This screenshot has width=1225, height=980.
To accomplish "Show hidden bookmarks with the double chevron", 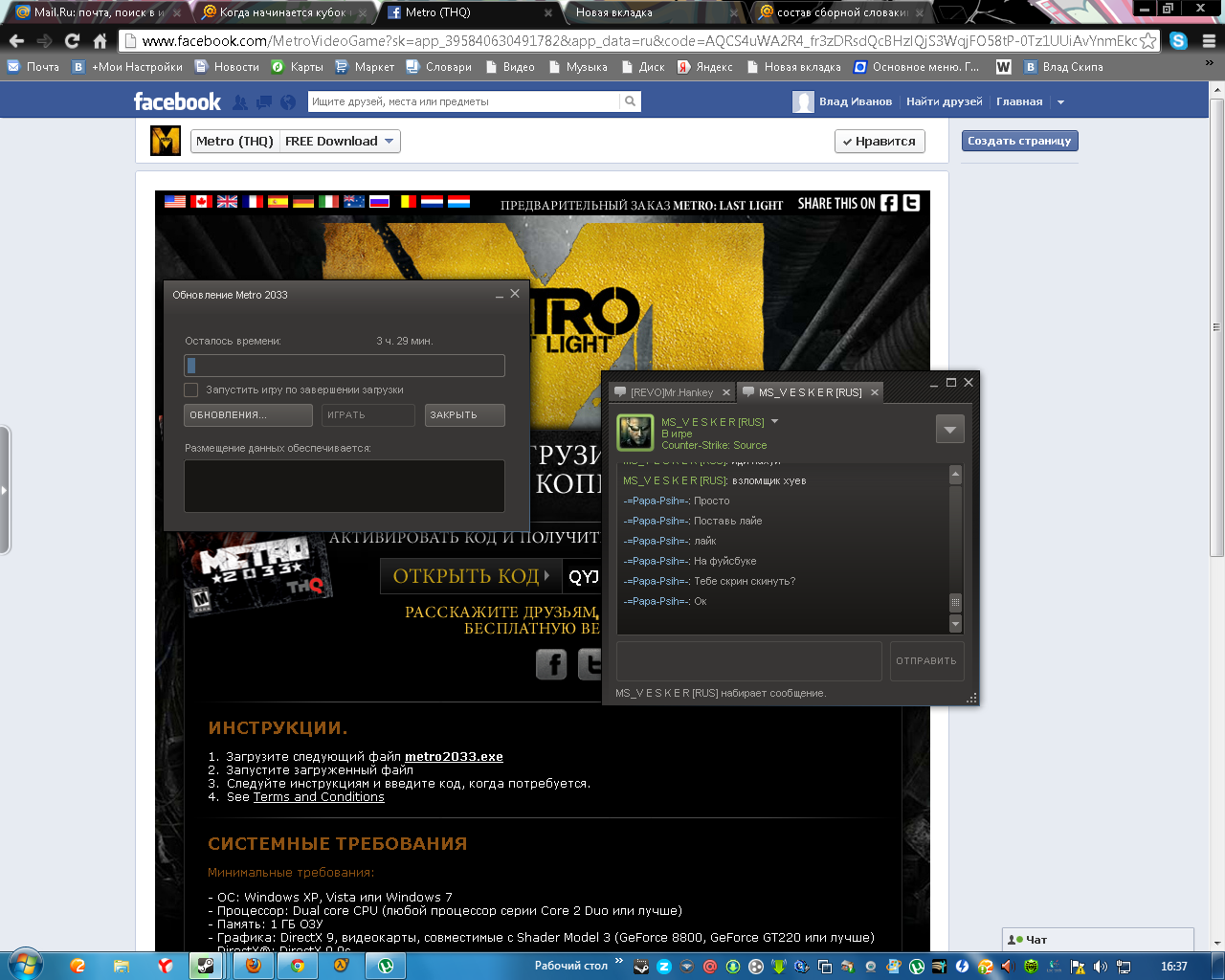I will point(1211,62).
